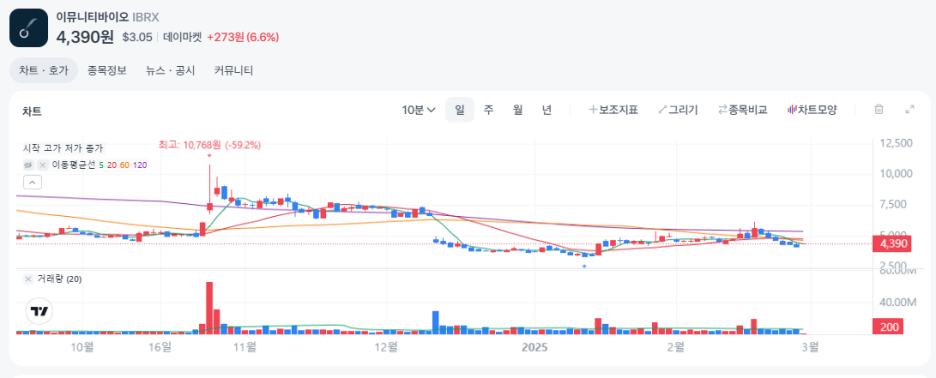The width and height of the screenshot is (936, 378).
Task: Click the 11월 label on time axis
Action: [x=245, y=346]
